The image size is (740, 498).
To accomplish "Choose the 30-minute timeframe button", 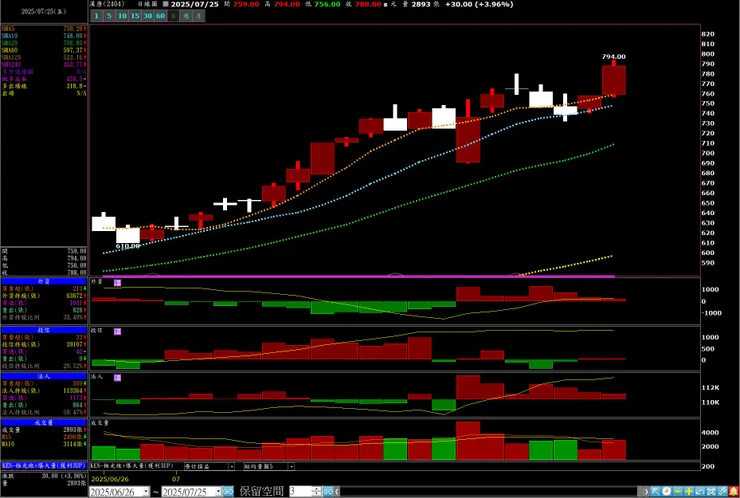I will (148, 16).
